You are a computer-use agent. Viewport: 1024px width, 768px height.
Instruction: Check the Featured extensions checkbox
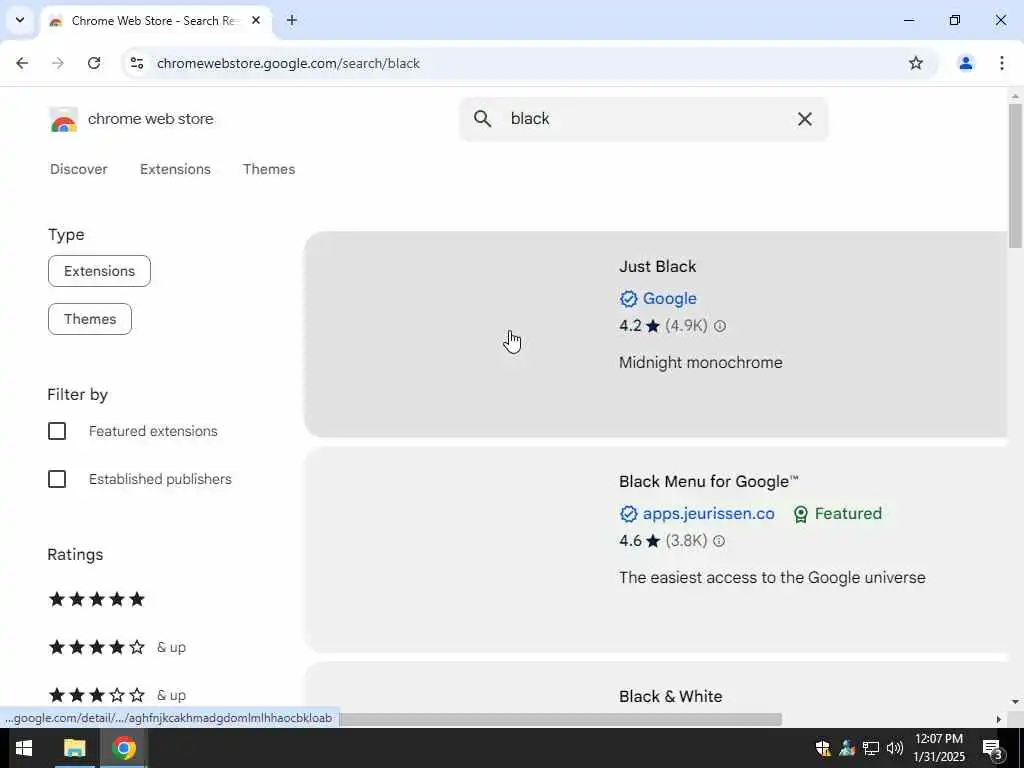[57, 431]
